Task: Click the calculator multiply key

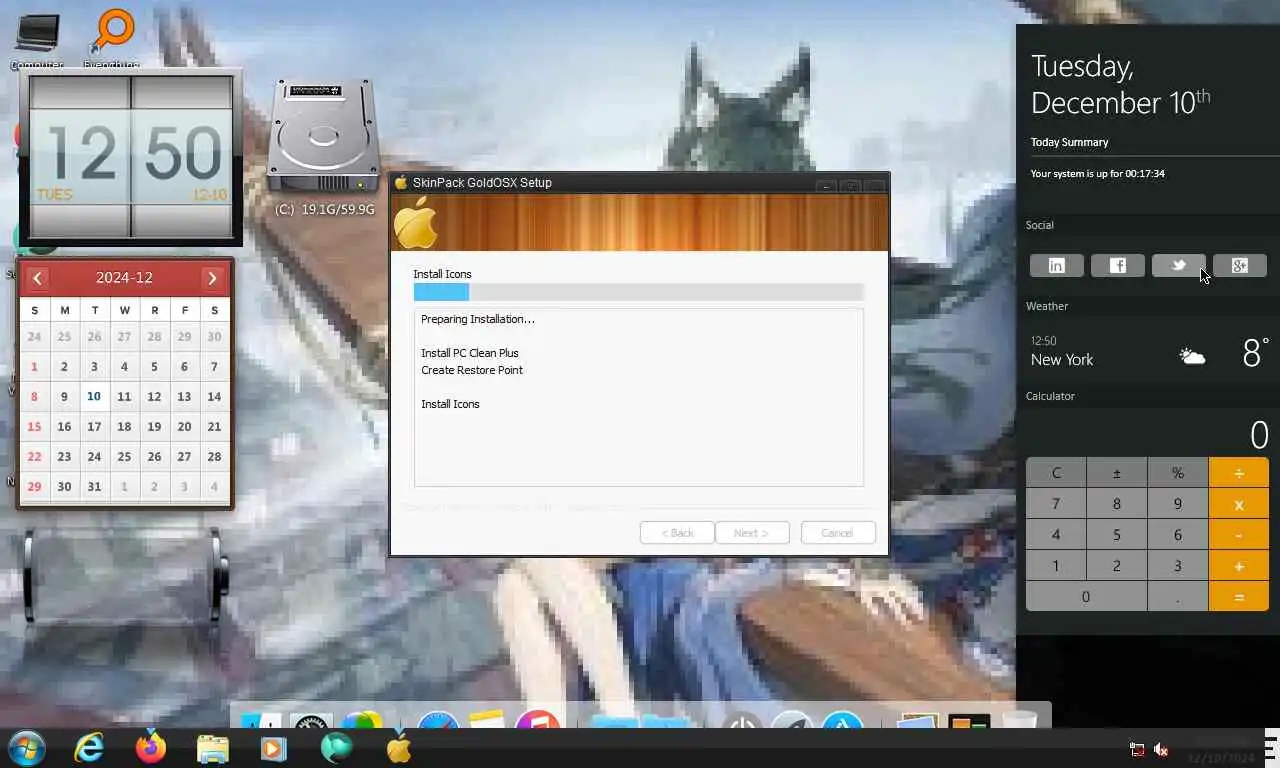Action: pyautogui.click(x=1239, y=504)
